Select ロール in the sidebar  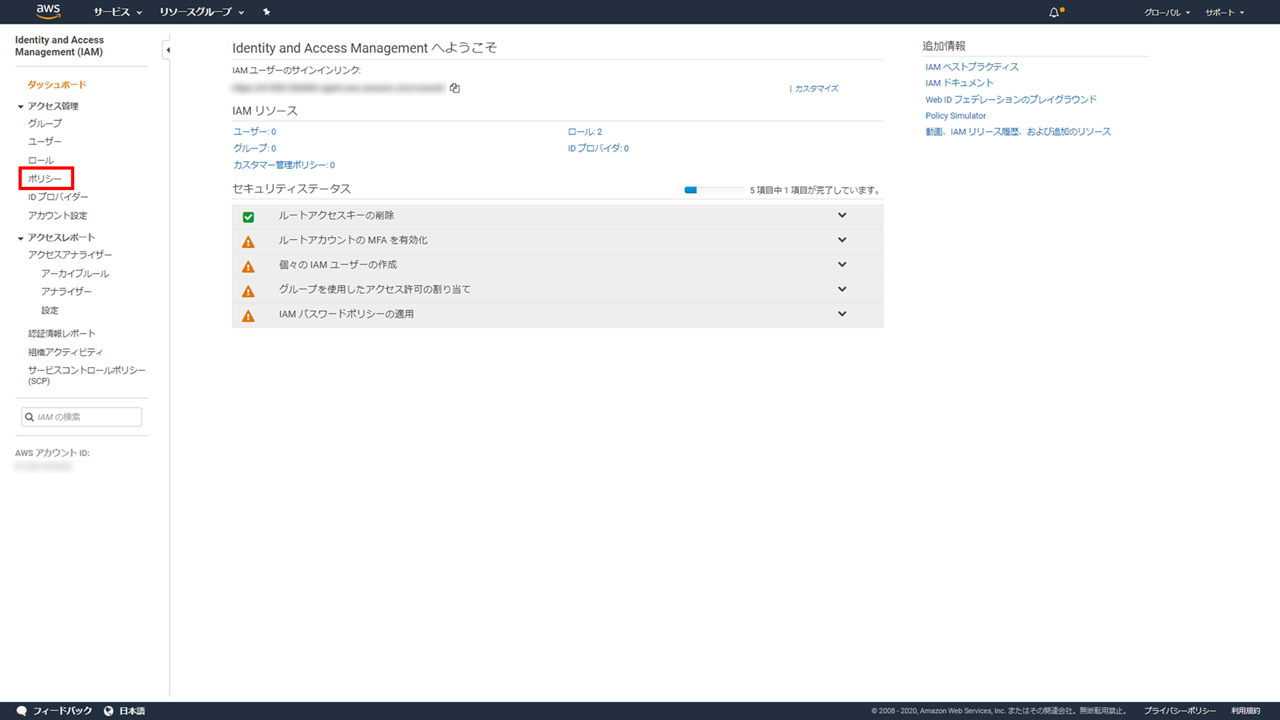point(41,160)
